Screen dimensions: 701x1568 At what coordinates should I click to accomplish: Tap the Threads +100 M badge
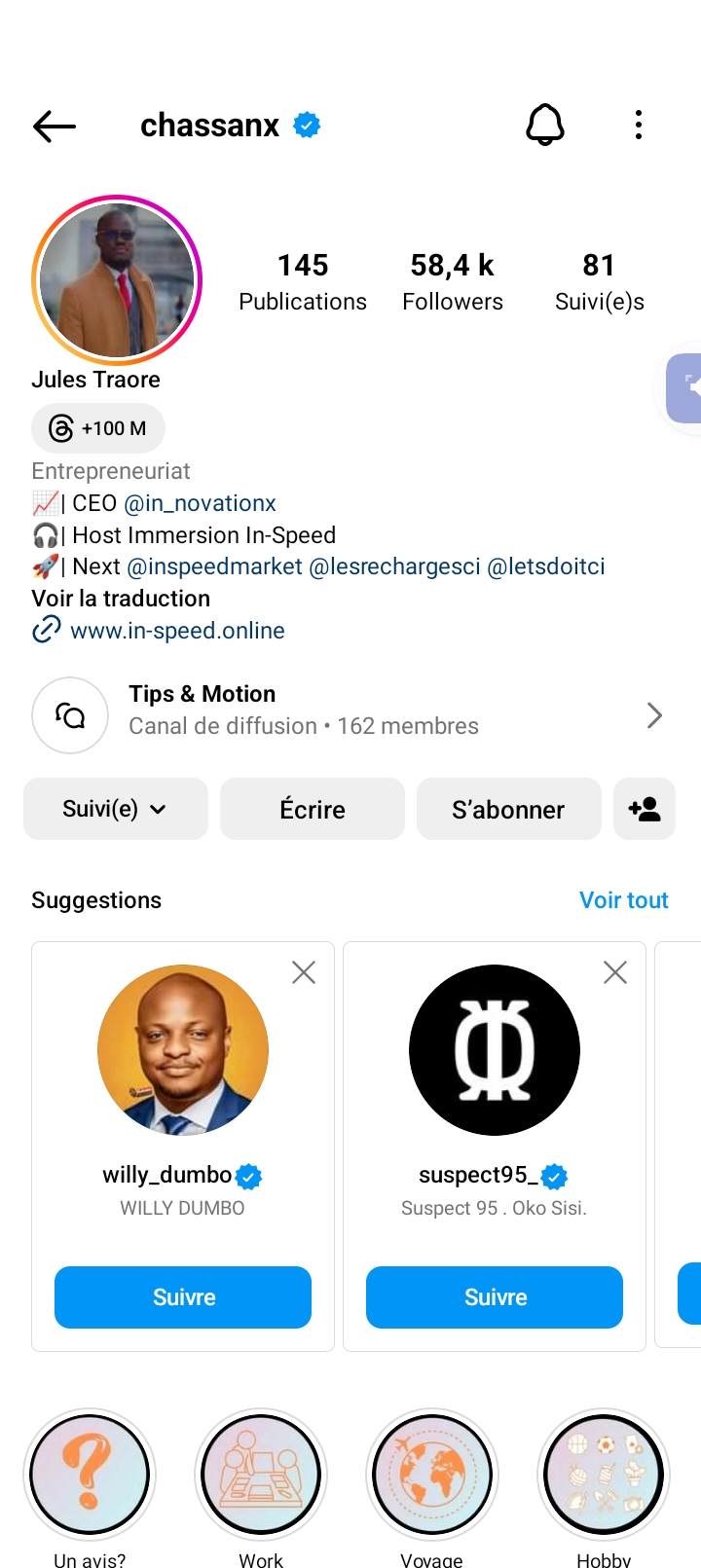pyautogui.click(x=98, y=428)
